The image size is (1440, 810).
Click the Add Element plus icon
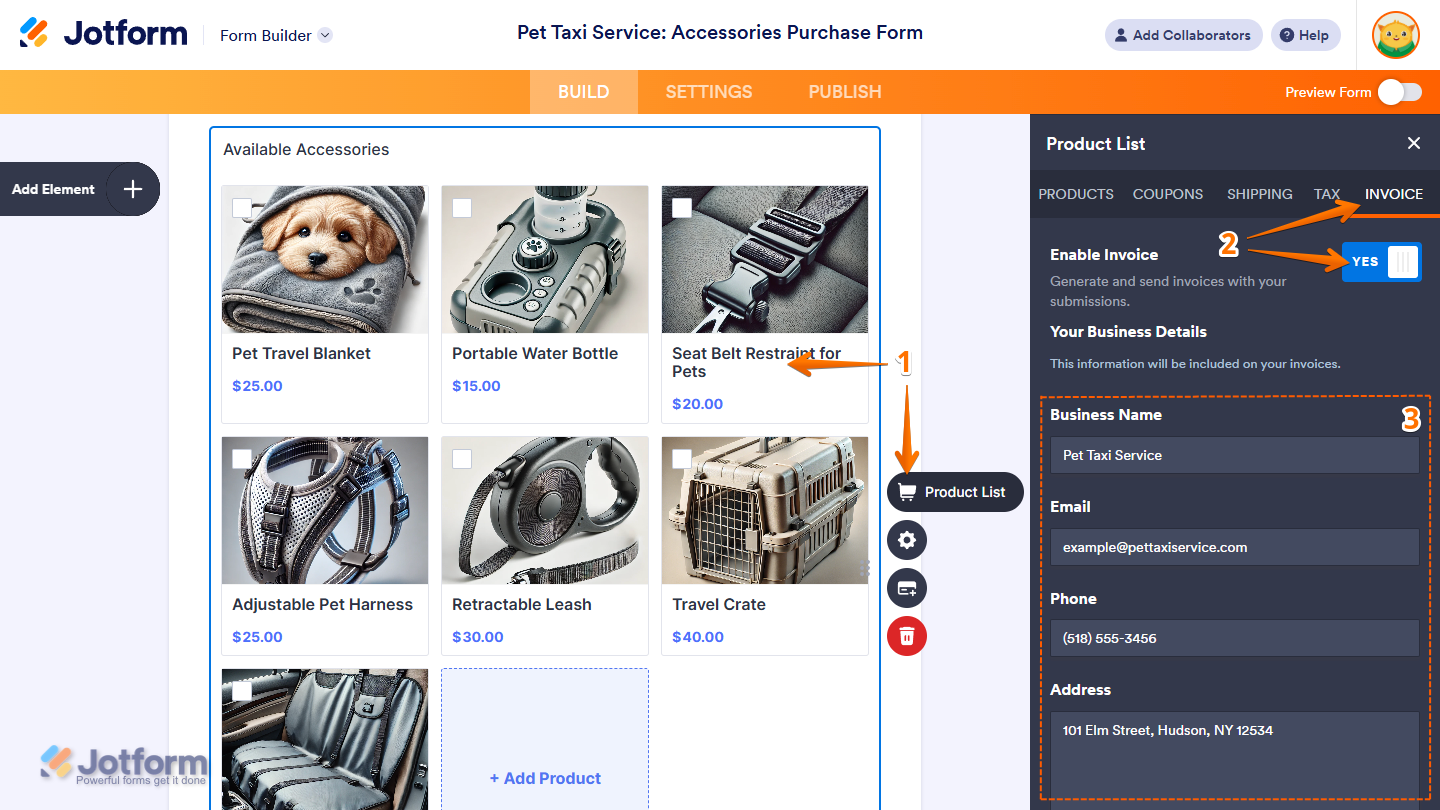pyautogui.click(x=133, y=189)
